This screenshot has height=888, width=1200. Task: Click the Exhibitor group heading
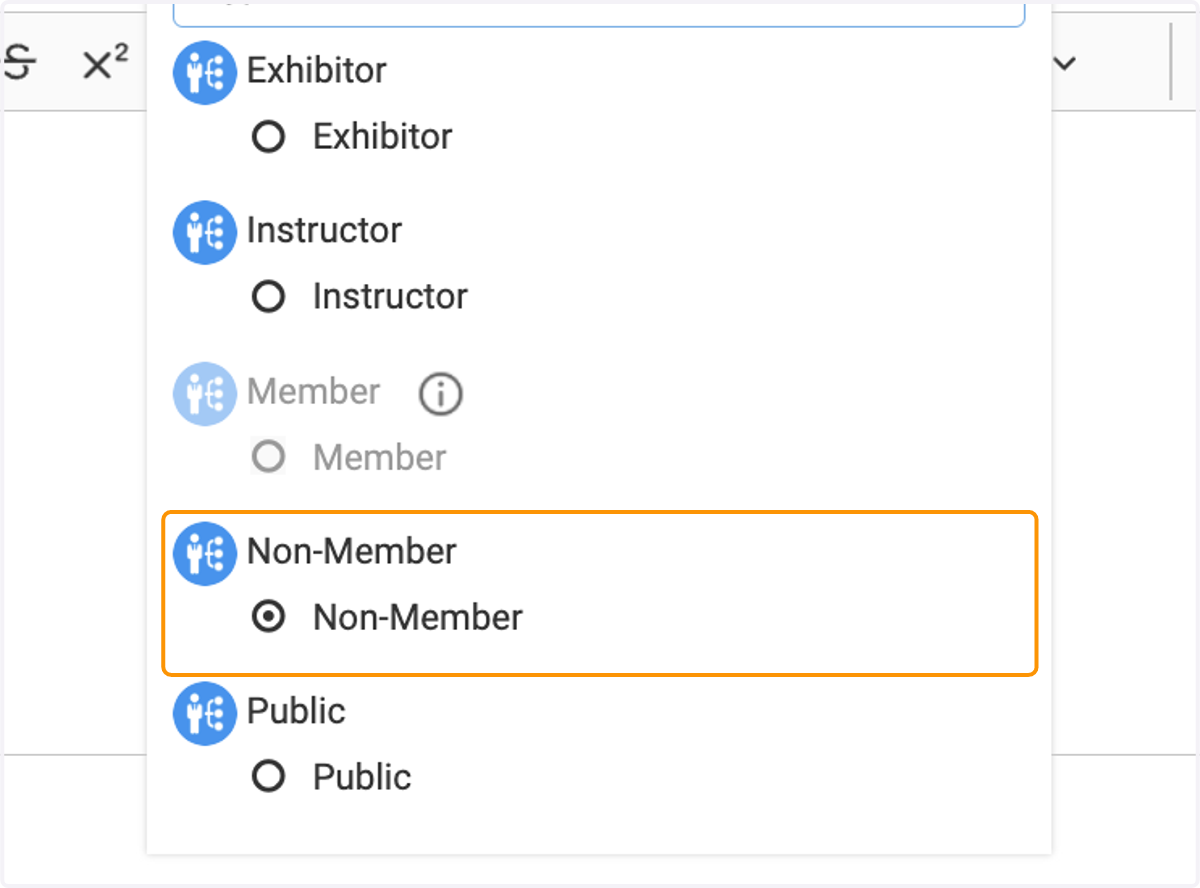pyautogui.click(x=317, y=70)
